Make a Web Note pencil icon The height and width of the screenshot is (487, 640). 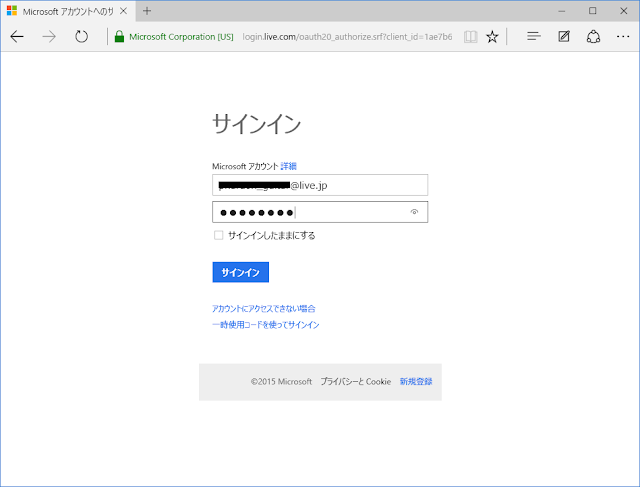coord(564,36)
